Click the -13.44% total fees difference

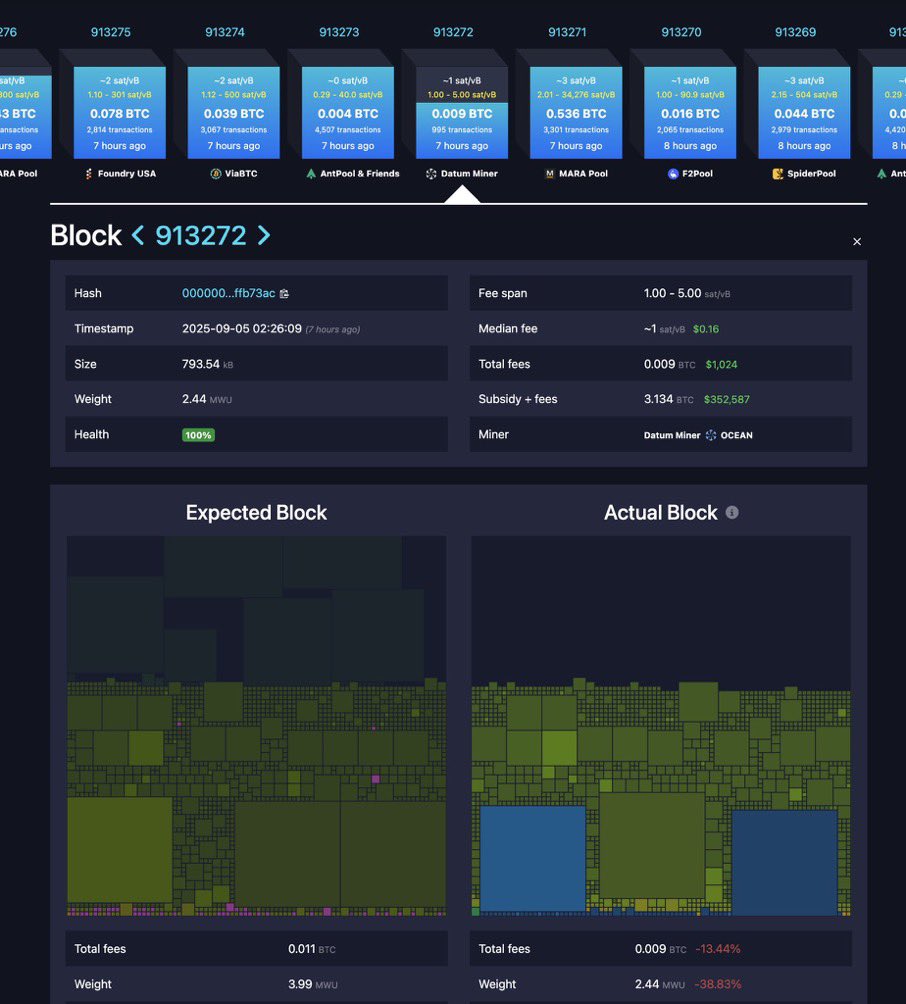tap(717, 949)
